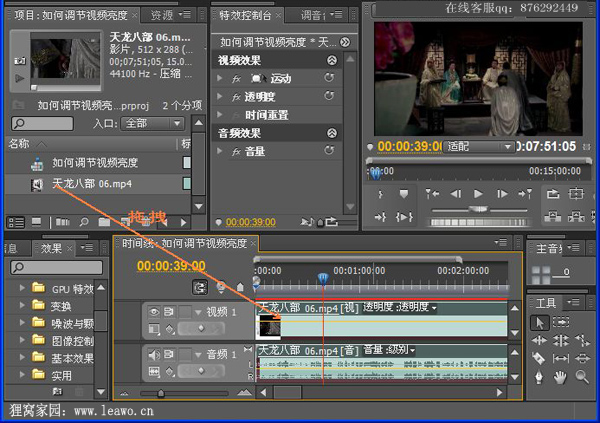Toggle Video 1 track lock box

pos(185,312)
